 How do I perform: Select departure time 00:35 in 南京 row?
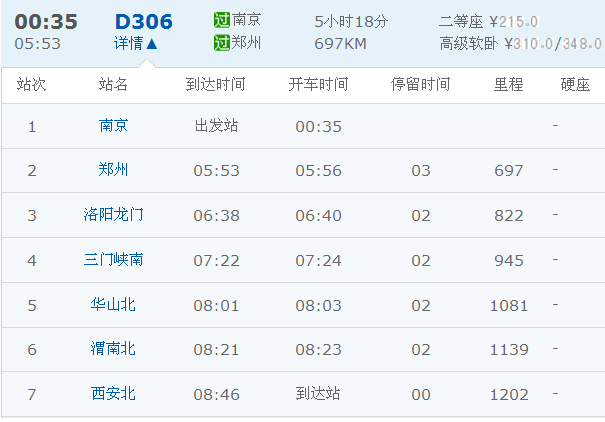tap(318, 127)
